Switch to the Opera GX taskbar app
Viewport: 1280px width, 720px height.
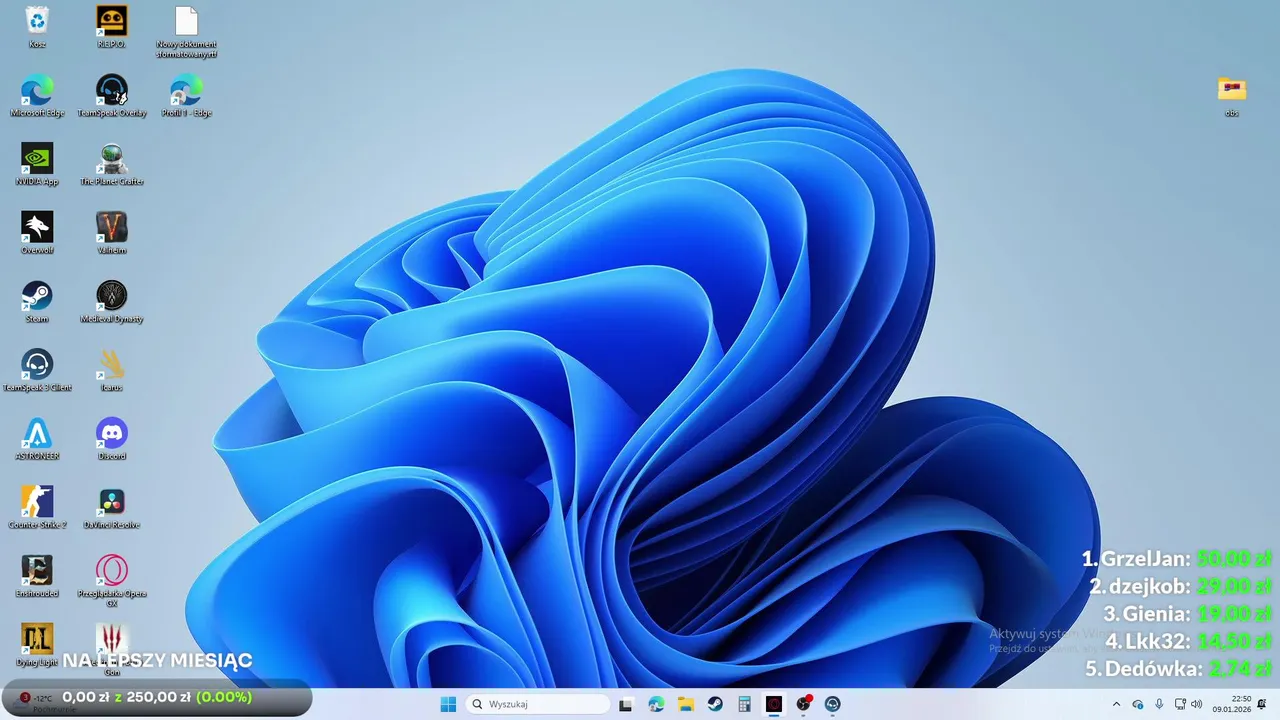pos(774,704)
